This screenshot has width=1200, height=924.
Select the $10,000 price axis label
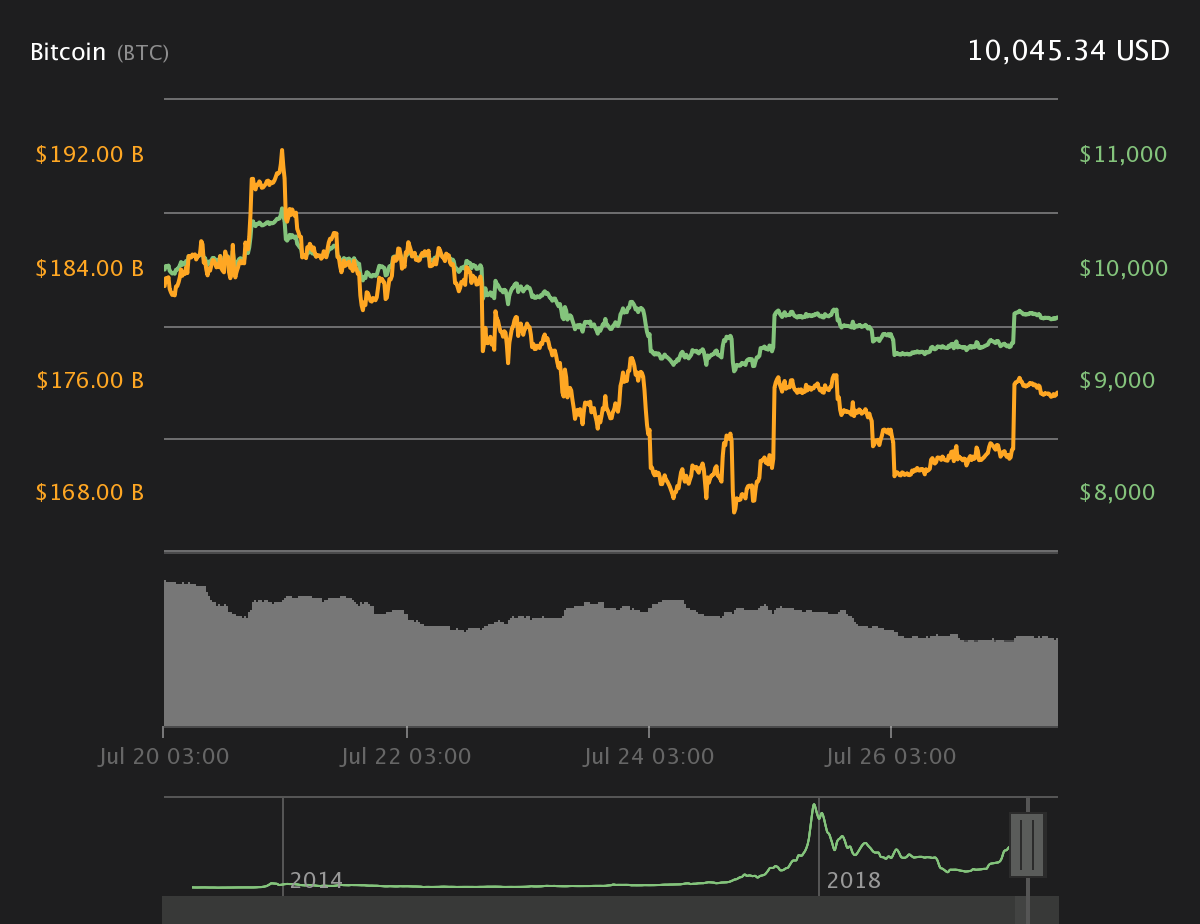(x=1123, y=268)
